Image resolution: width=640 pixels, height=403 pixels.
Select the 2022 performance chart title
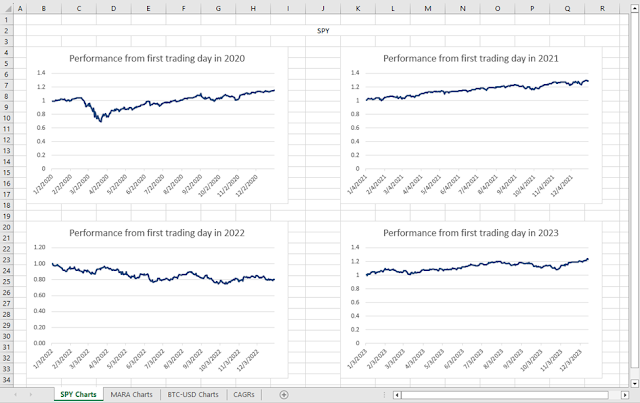pos(157,233)
